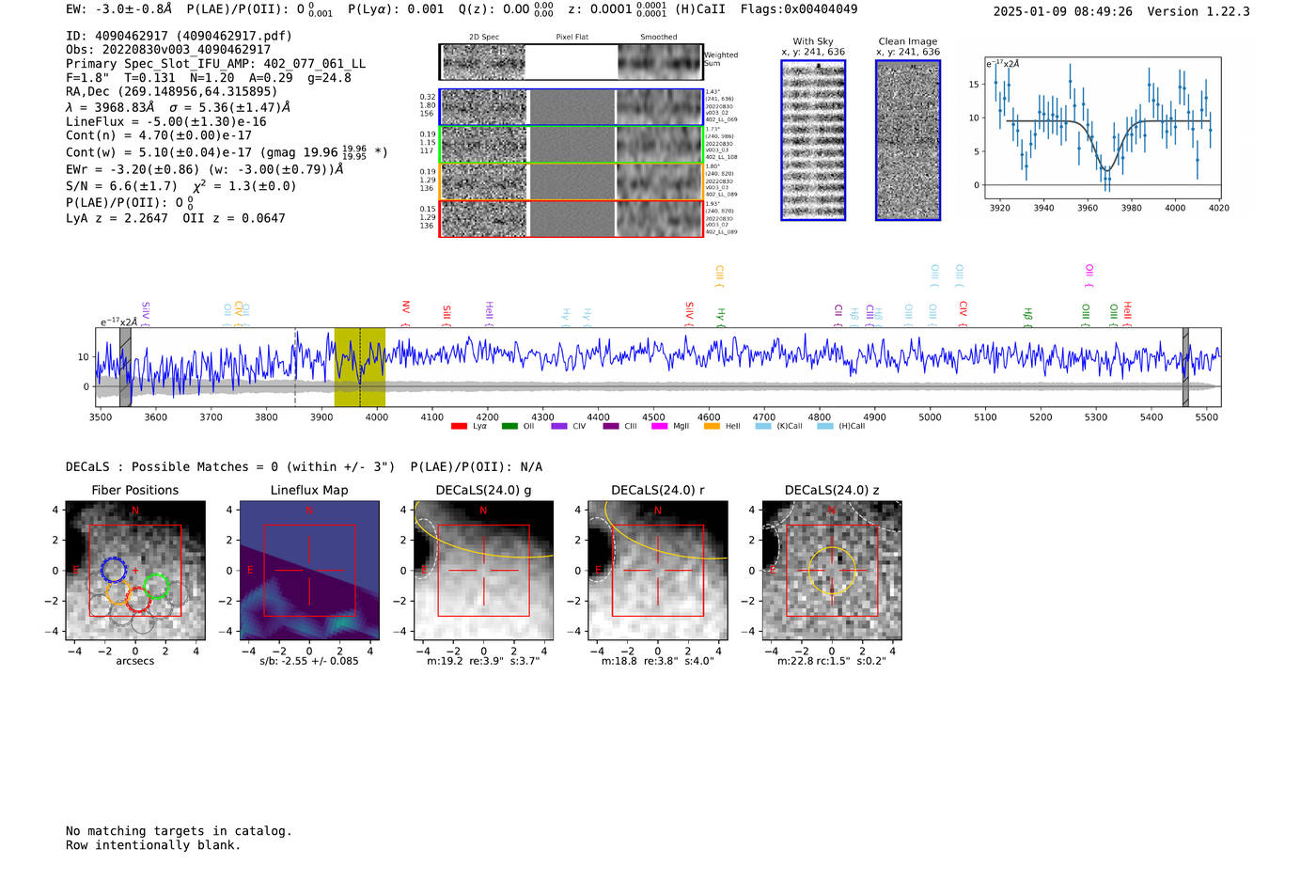The image size is (1316, 896).
Task: Click the RA,Dec coordinates line
Action: [172, 92]
